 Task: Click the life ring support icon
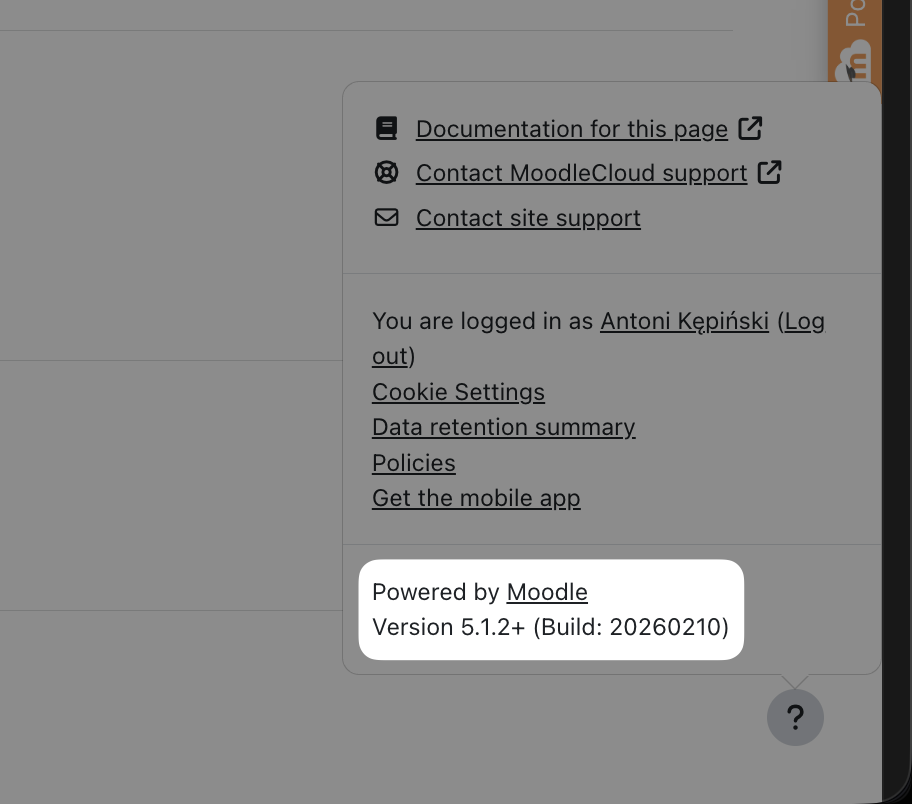386,173
